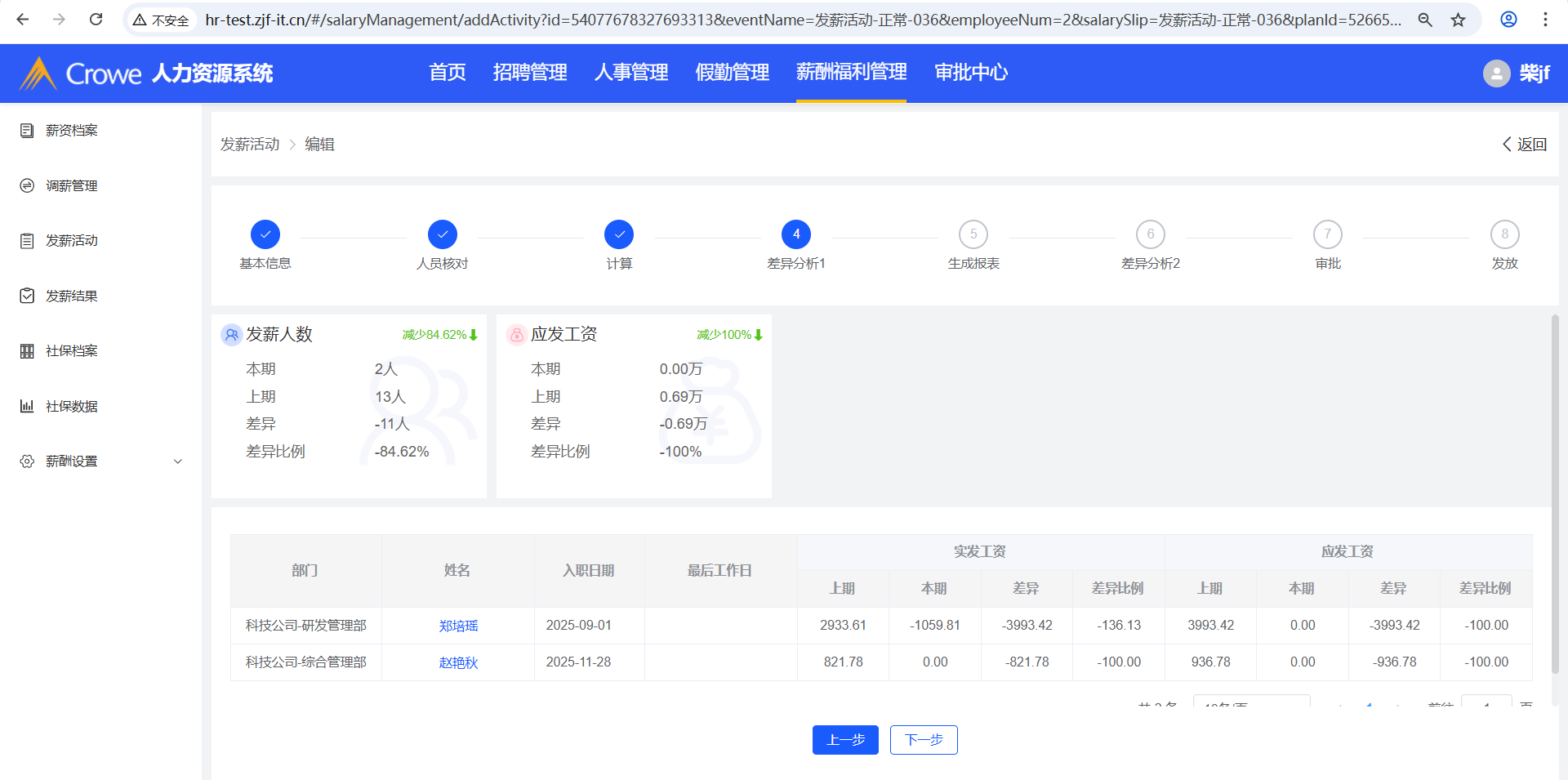Open the browser three-dot menu
This screenshot has height=780, width=1568.
(1545, 20)
